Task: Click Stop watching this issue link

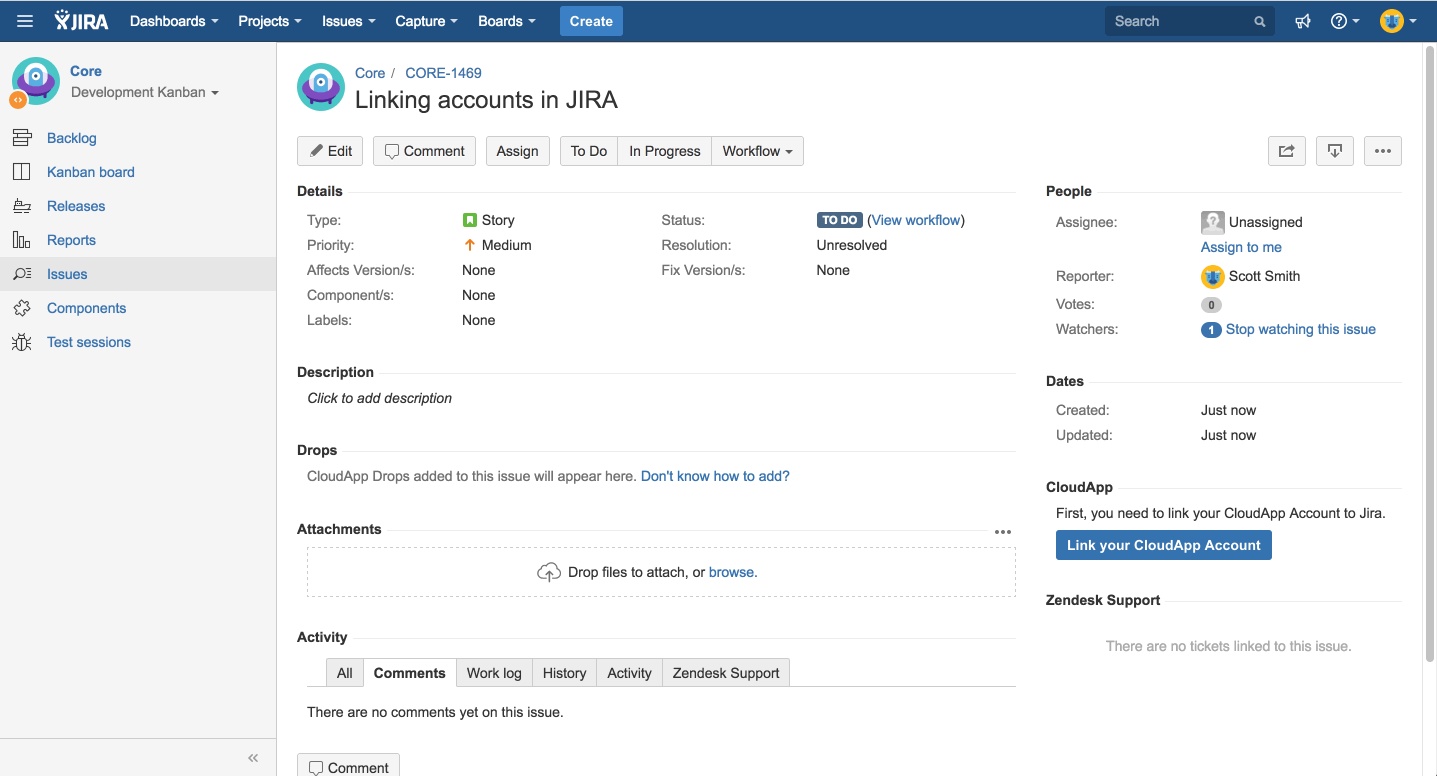Action: click(1301, 329)
